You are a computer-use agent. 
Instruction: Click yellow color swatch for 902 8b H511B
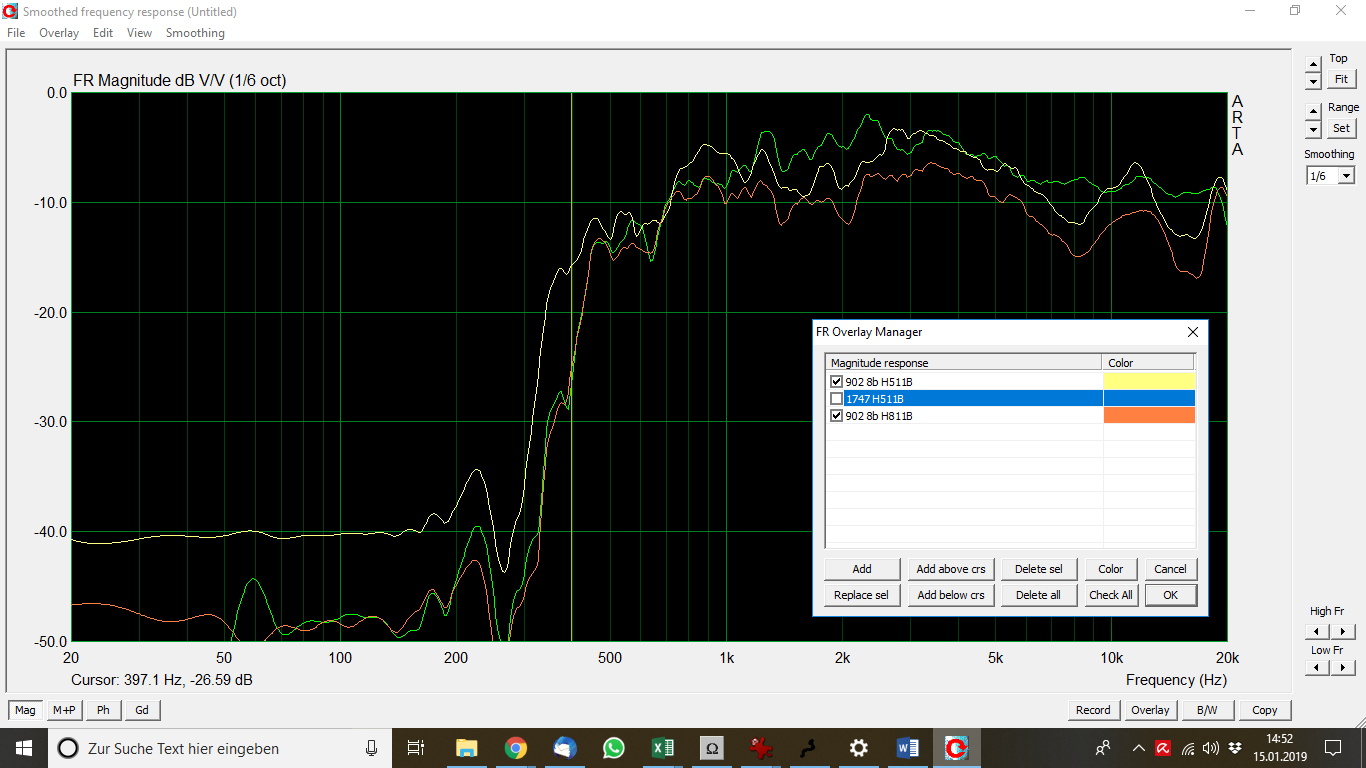(1149, 381)
